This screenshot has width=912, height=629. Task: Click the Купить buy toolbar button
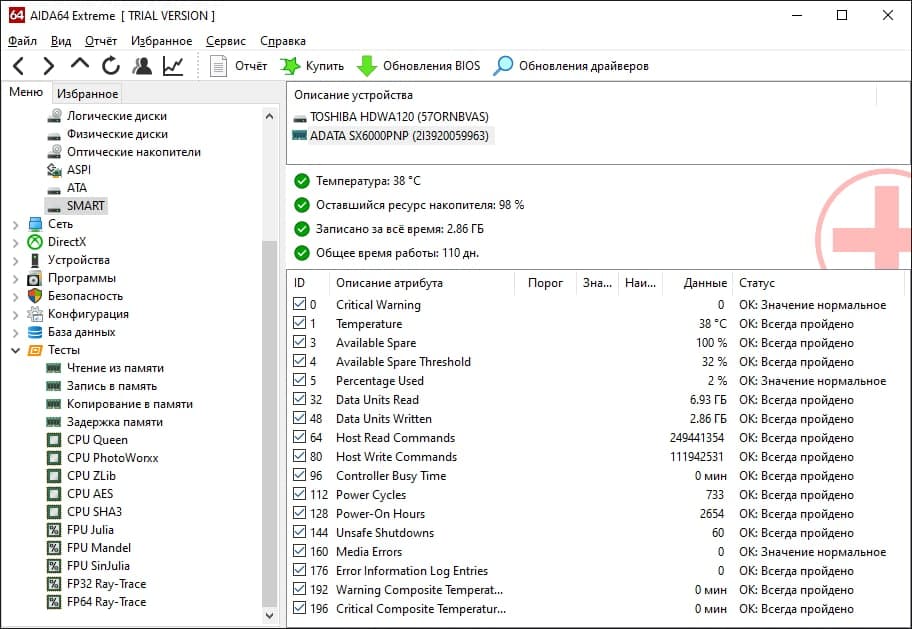[312, 66]
